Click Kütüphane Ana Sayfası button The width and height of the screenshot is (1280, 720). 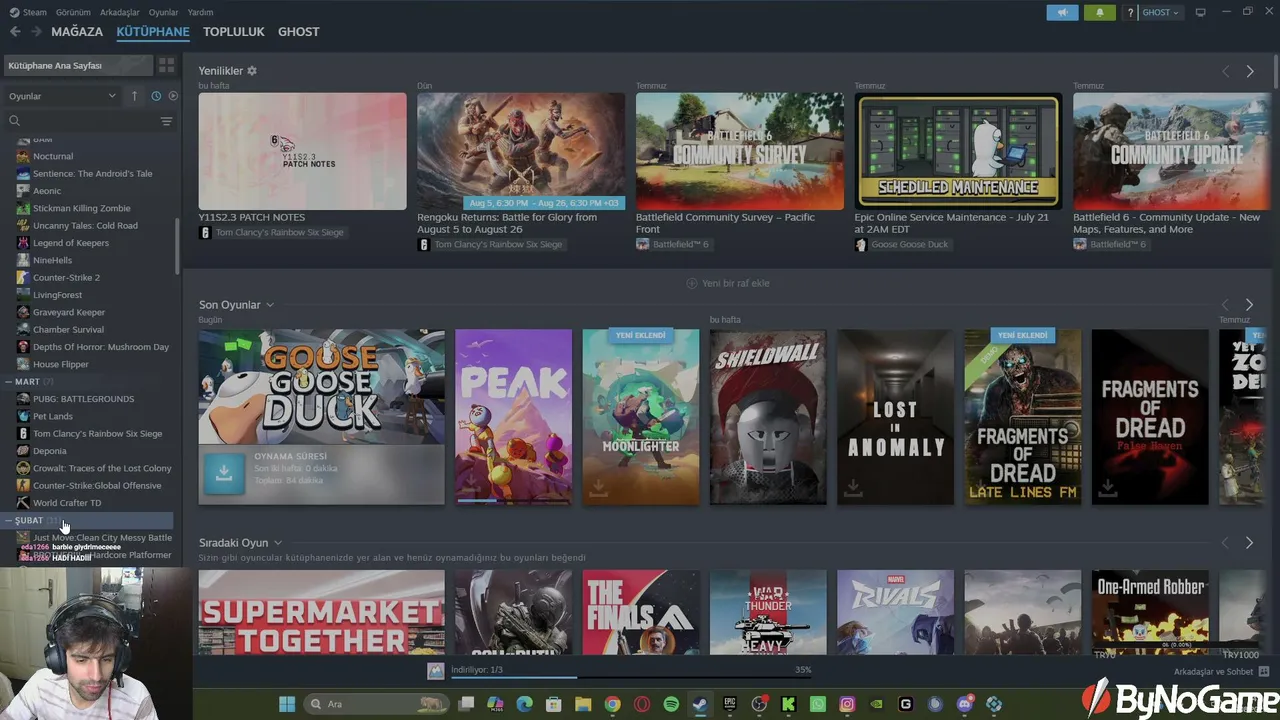[78, 65]
